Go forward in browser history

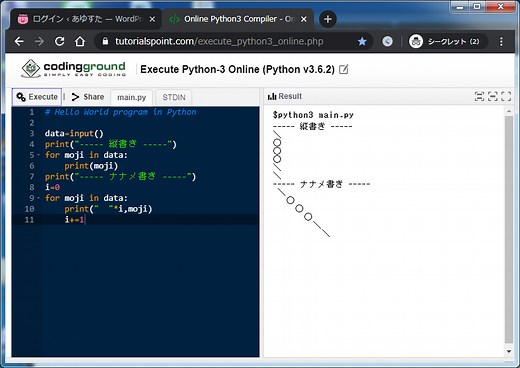[39, 41]
